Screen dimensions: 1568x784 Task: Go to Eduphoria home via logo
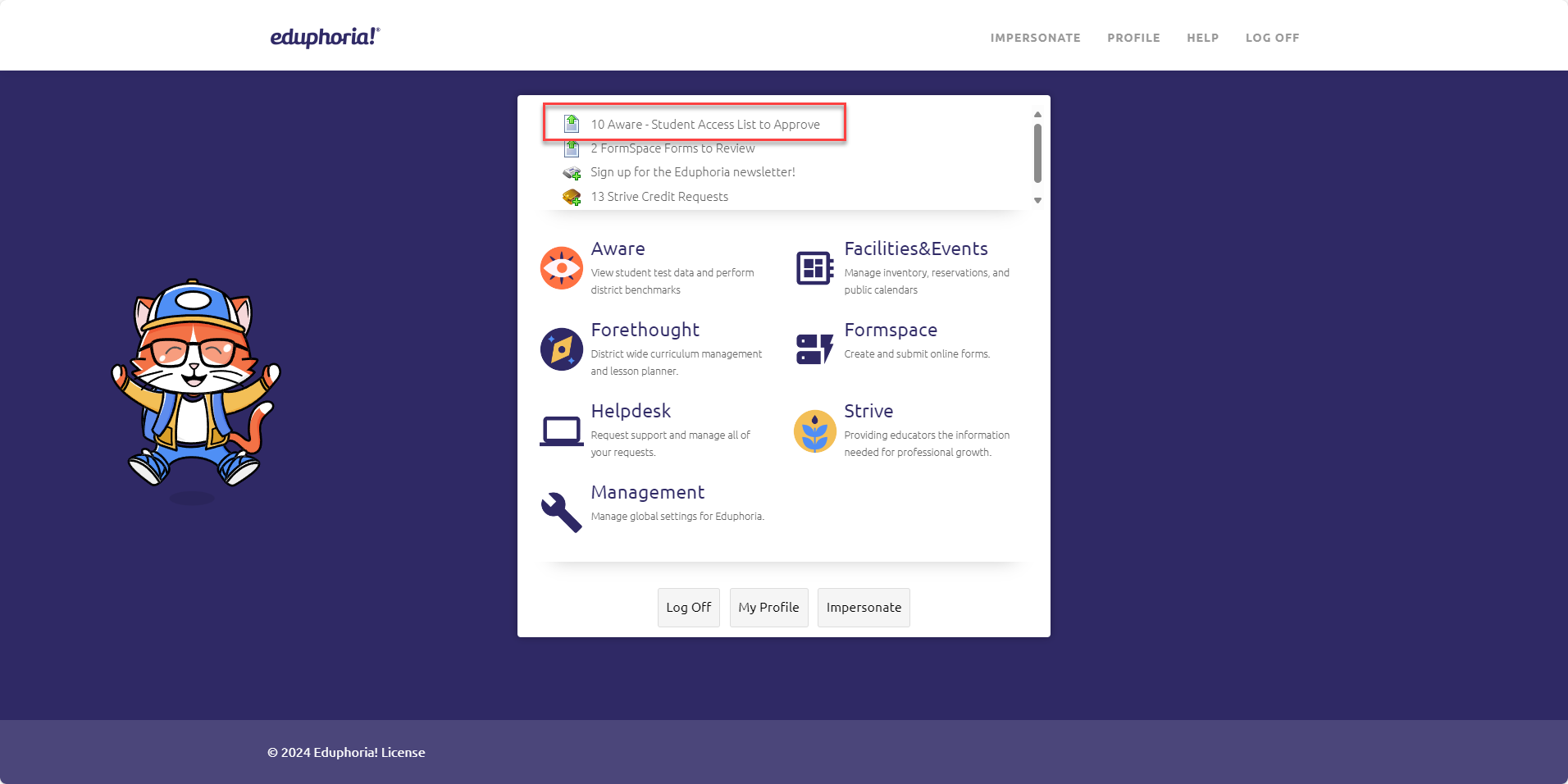(x=326, y=37)
